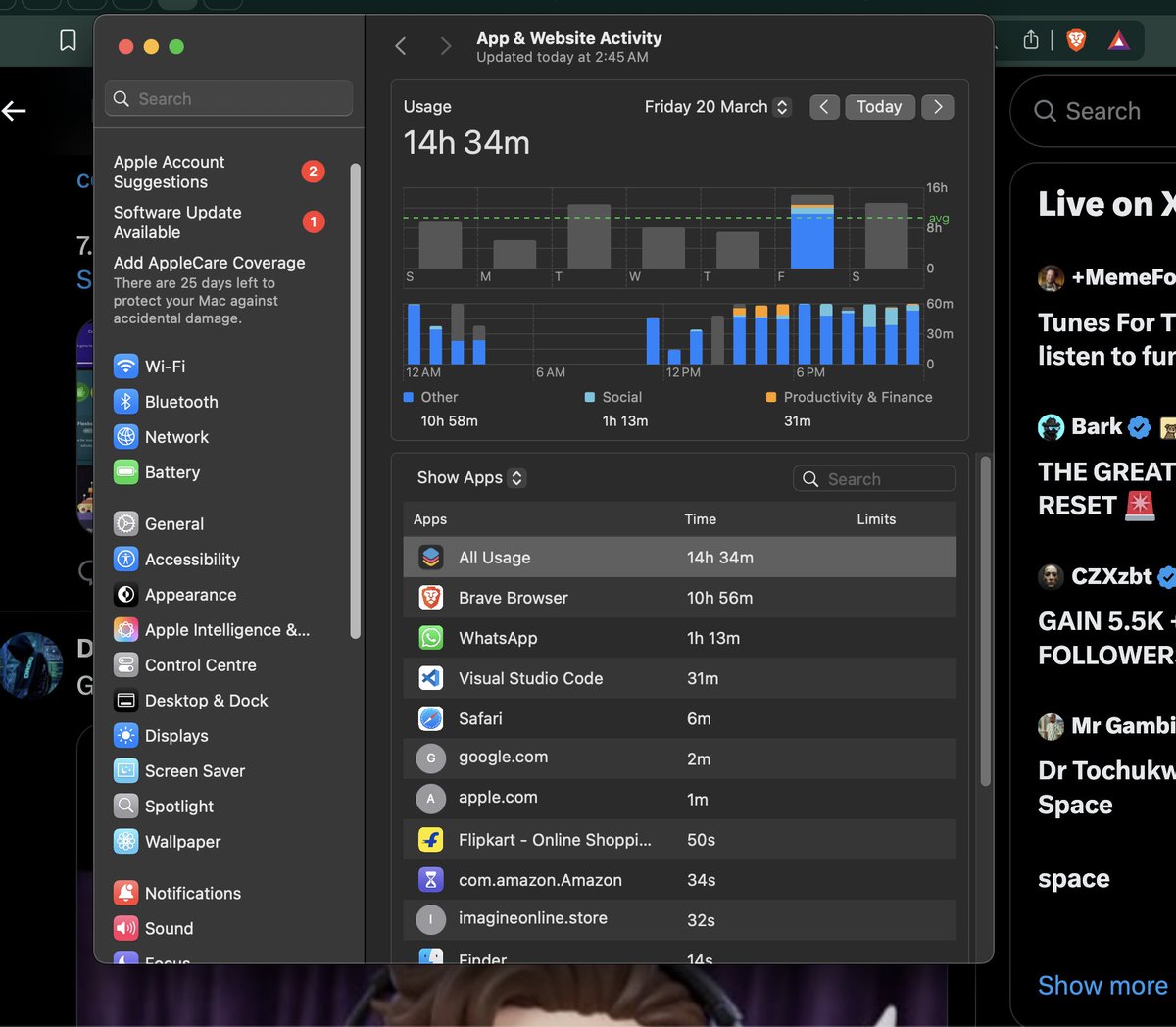The width and height of the screenshot is (1176, 1027).
Task: Select the General gear icon
Action: tap(125, 524)
